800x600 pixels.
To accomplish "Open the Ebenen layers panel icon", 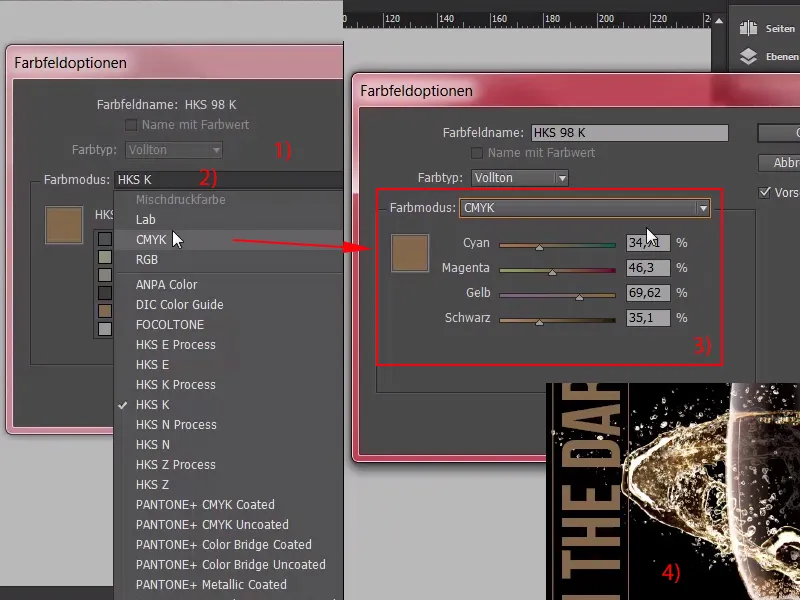I will (x=748, y=56).
